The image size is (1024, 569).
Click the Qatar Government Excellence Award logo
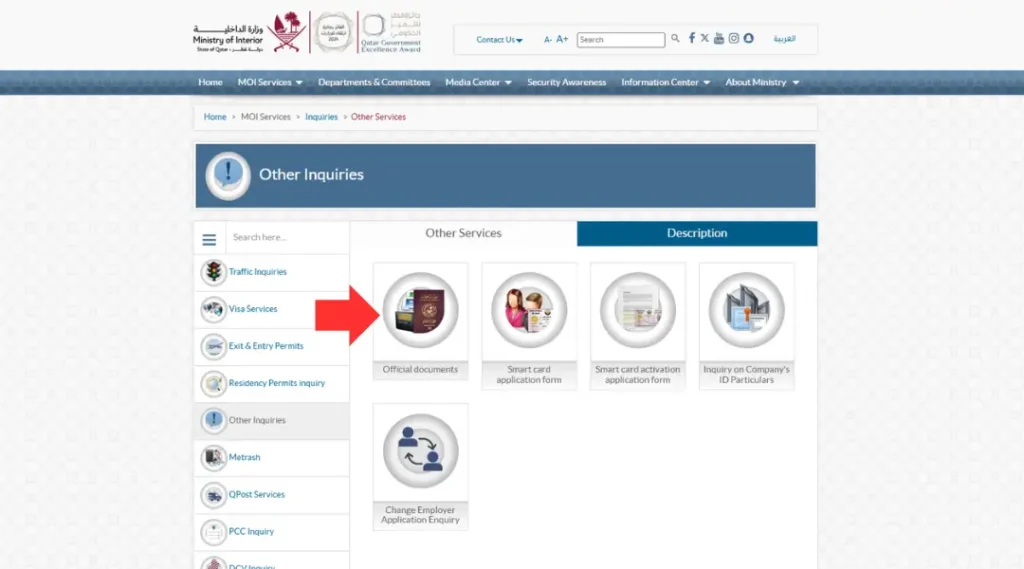click(x=391, y=33)
